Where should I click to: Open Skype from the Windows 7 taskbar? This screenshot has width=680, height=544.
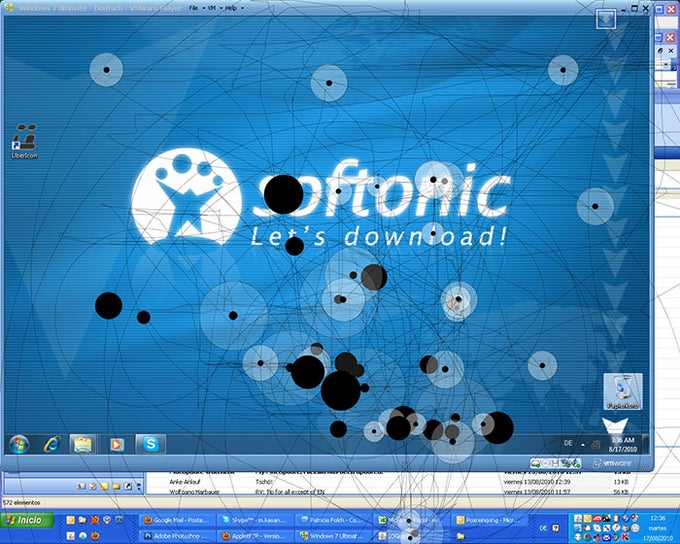[150, 444]
